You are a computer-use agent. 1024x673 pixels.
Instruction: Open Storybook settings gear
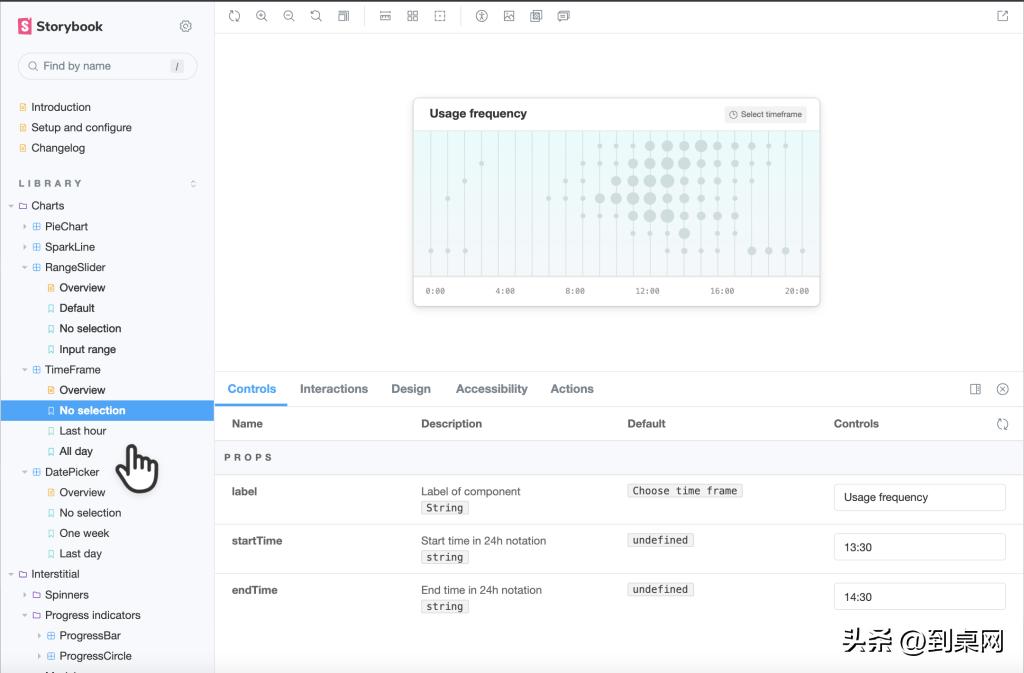click(185, 27)
